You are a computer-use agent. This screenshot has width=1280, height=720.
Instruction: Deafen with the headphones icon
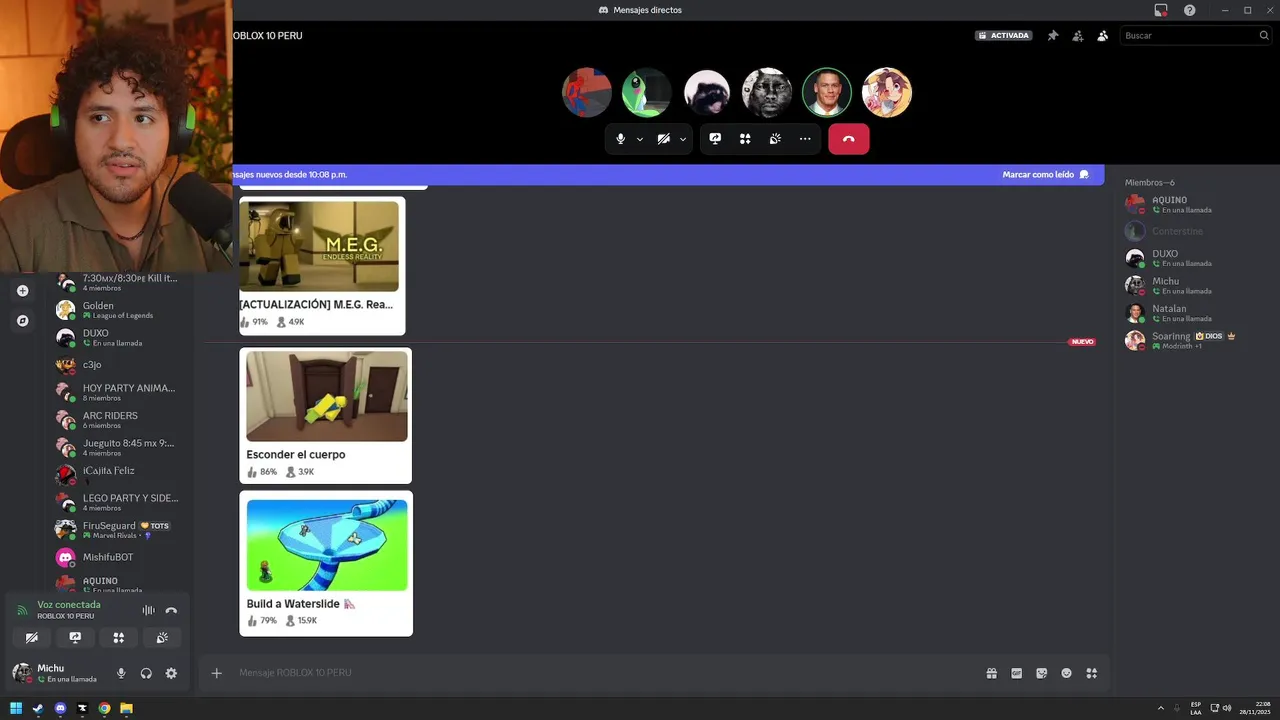point(146,673)
